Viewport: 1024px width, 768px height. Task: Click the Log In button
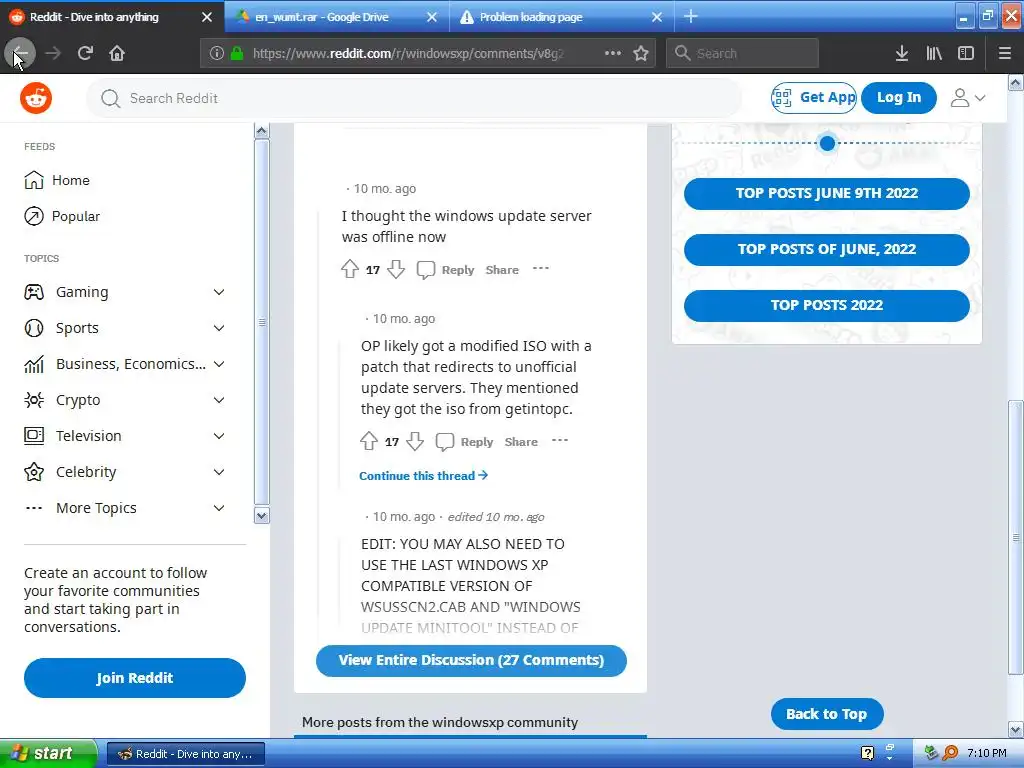899,98
